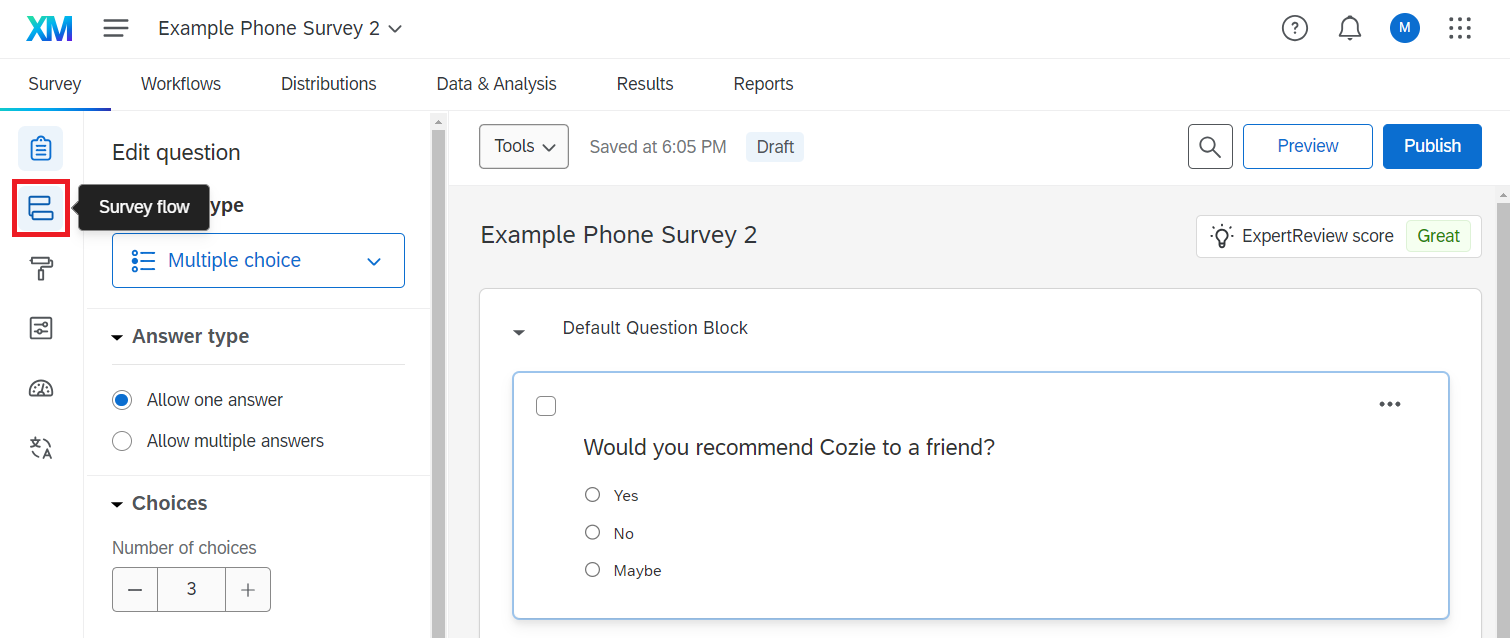Open Survey options sliders icon

[40, 328]
